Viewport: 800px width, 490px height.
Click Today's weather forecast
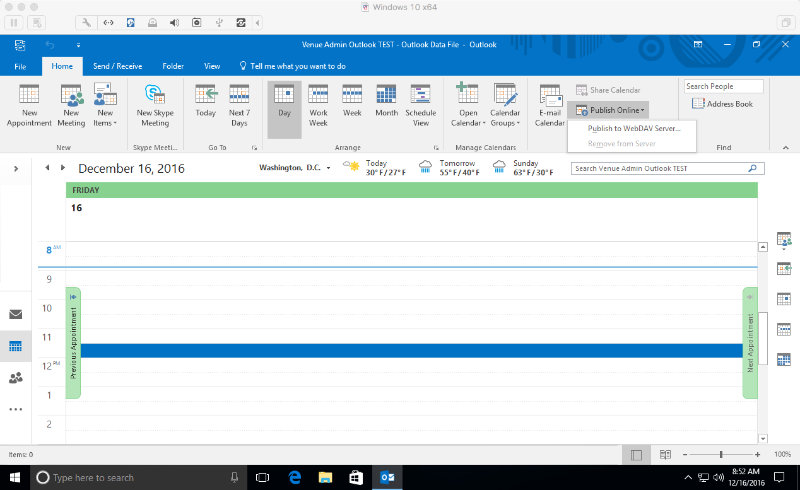click(x=375, y=168)
